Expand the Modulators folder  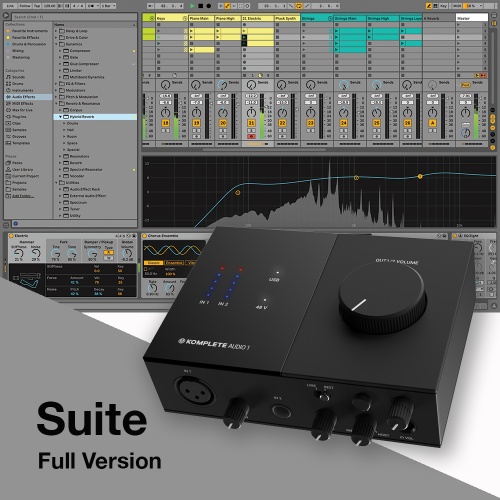56,90
